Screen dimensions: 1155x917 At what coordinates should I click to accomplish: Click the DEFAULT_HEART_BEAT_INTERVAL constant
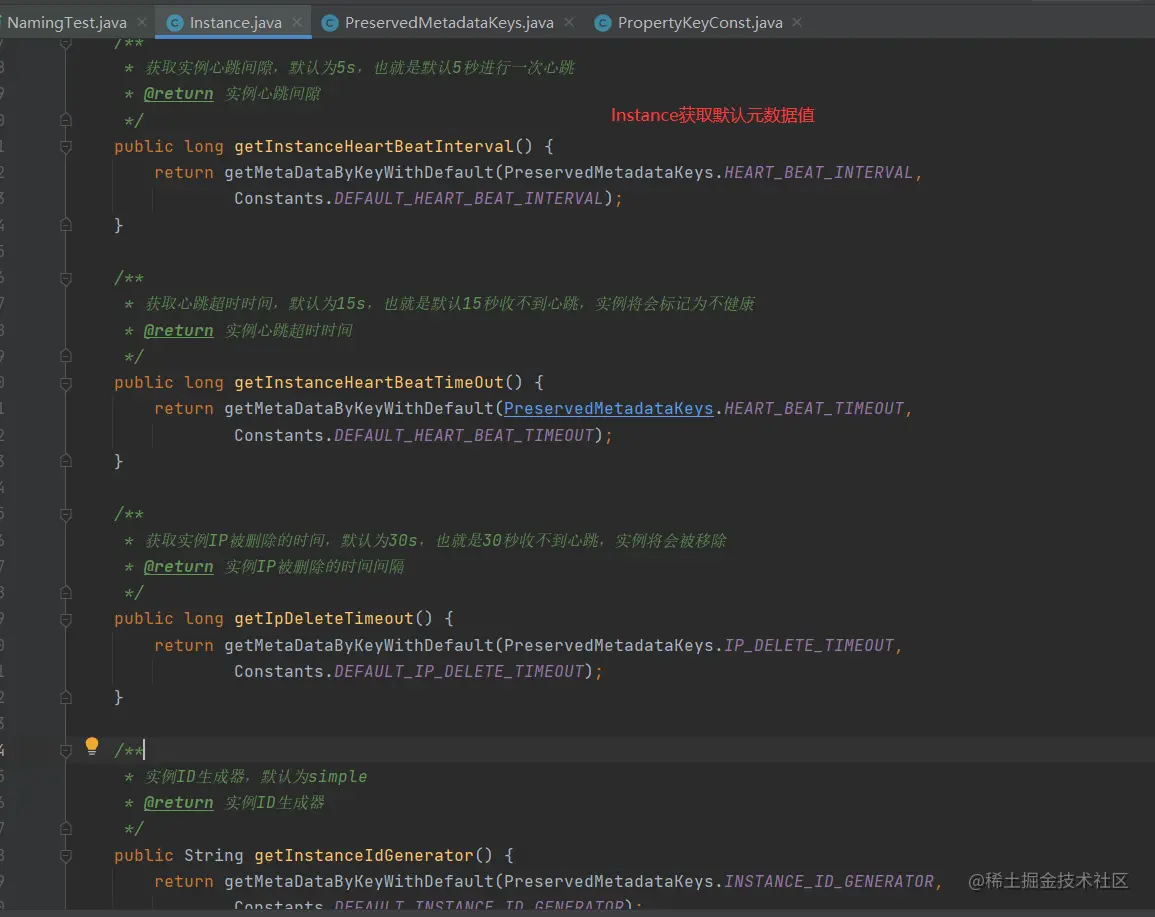coord(468,199)
